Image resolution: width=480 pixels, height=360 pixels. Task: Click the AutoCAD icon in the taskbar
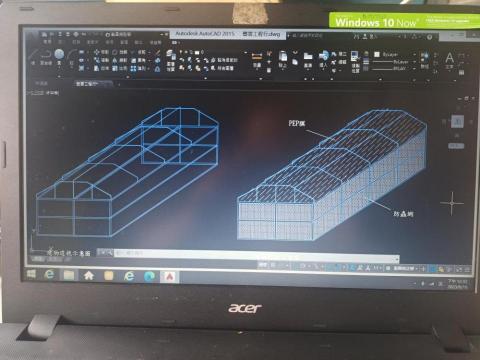pos(170,277)
